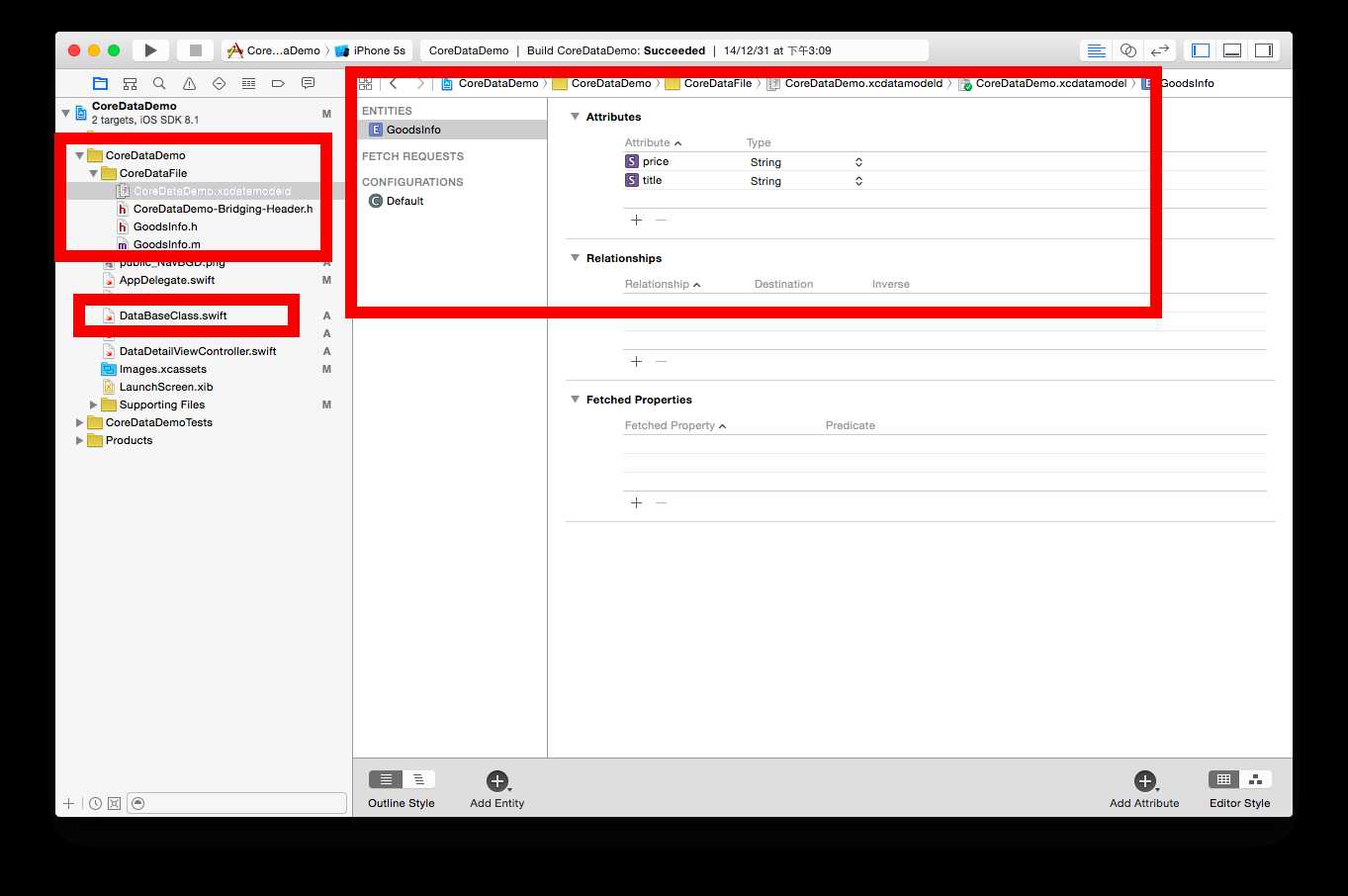Stop the running build
Screen dimensions: 1348x896
[x=196, y=50]
